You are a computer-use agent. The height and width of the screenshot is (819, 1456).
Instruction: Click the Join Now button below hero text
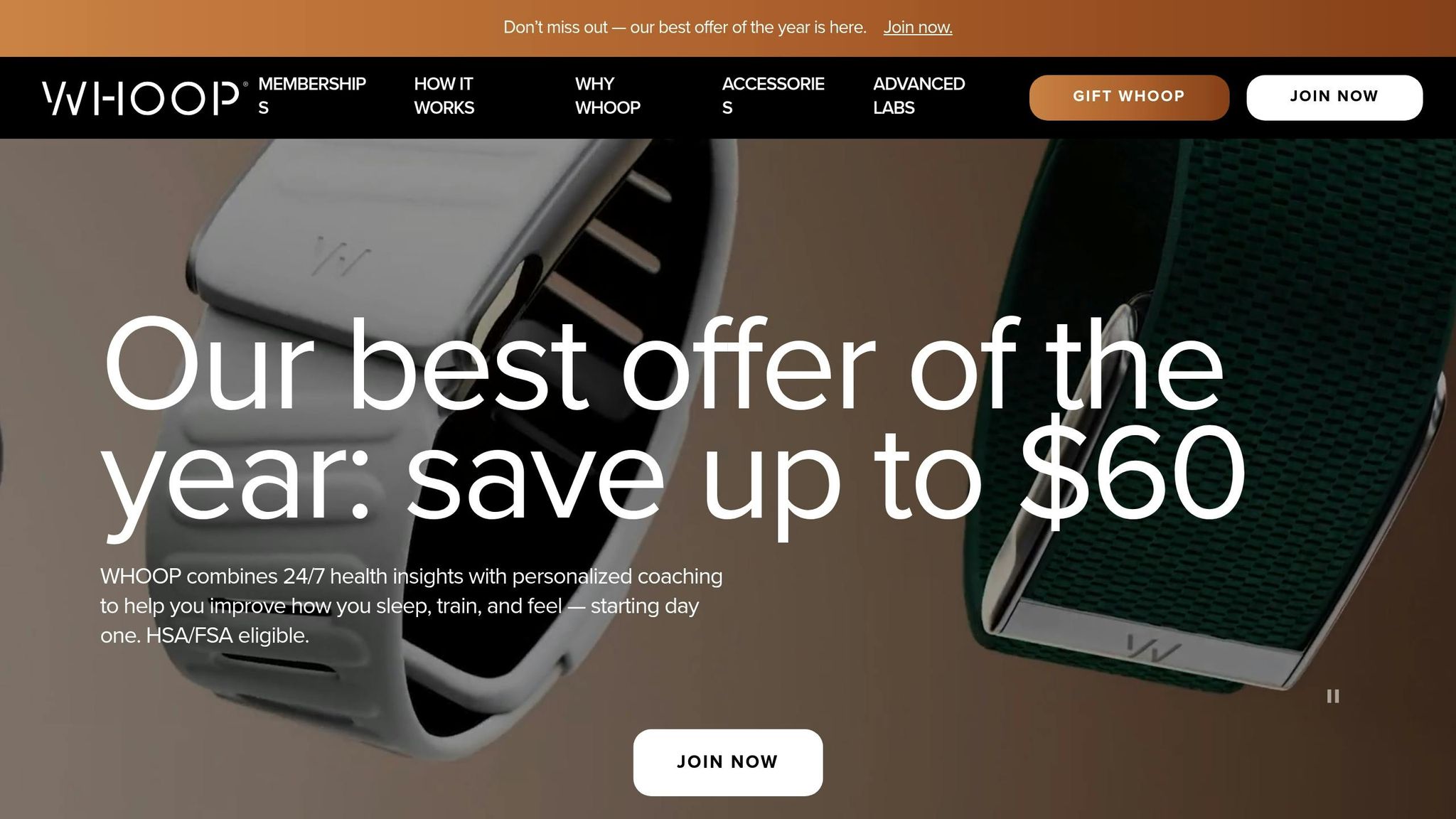point(728,762)
